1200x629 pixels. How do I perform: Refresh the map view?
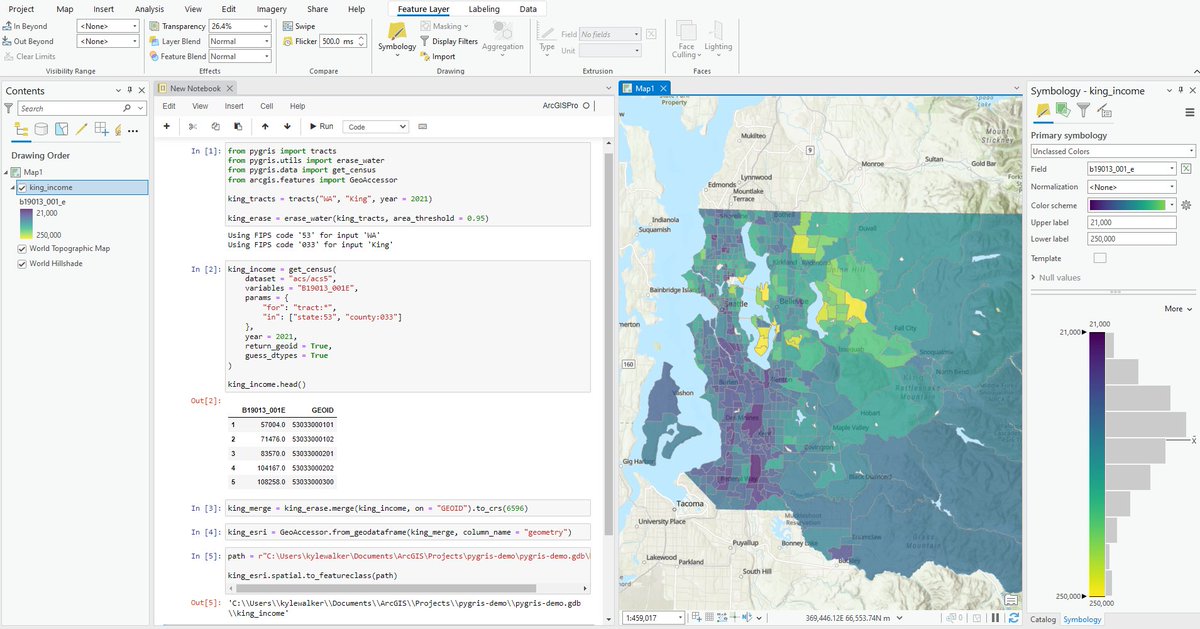(1014, 618)
